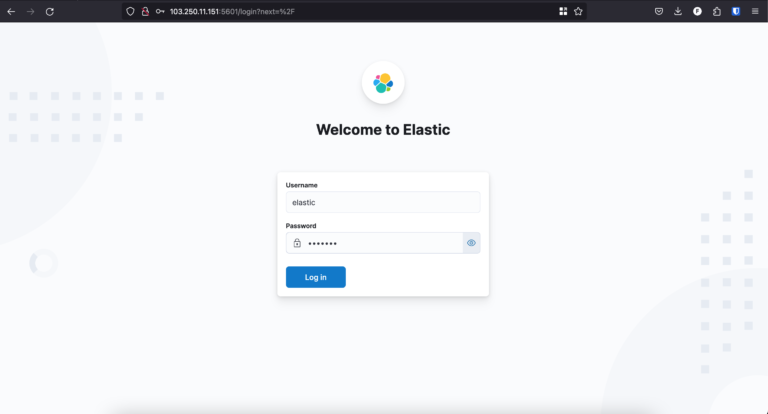
Task: Open the browser hamburger menu
Action: click(x=755, y=11)
